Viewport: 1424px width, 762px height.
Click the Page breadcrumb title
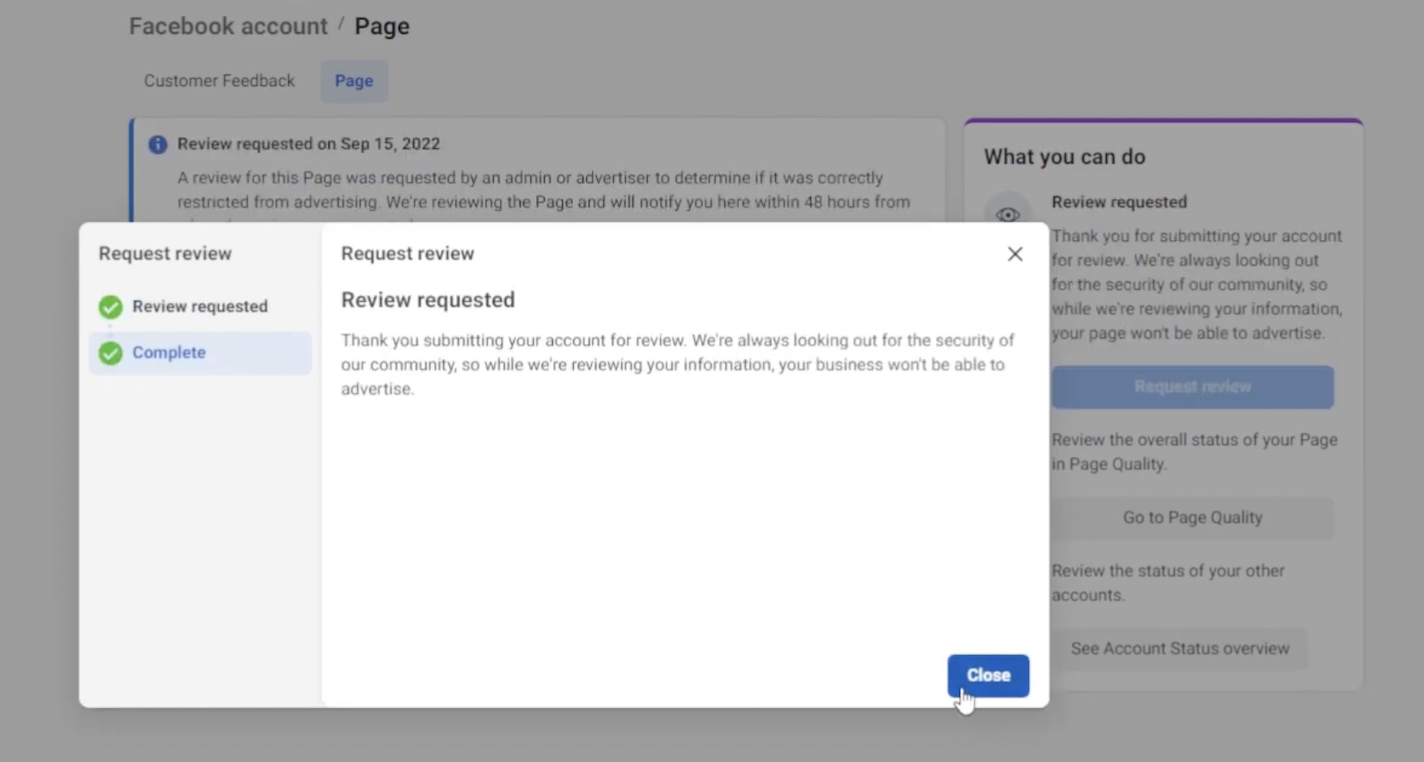pyautogui.click(x=382, y=26)
